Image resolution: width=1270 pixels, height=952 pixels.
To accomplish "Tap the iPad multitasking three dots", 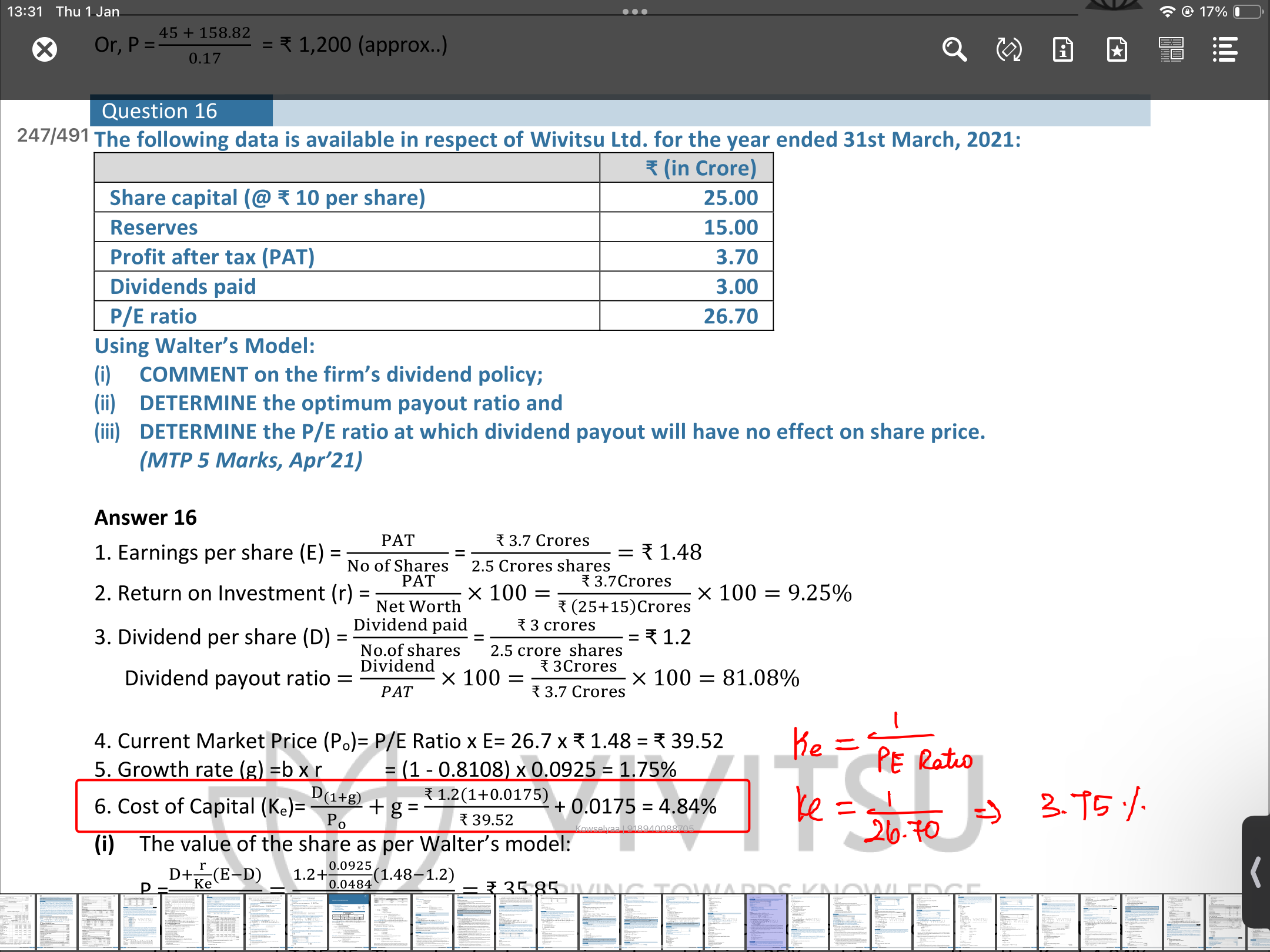I will pyautogui.click(x=634, y=12).
